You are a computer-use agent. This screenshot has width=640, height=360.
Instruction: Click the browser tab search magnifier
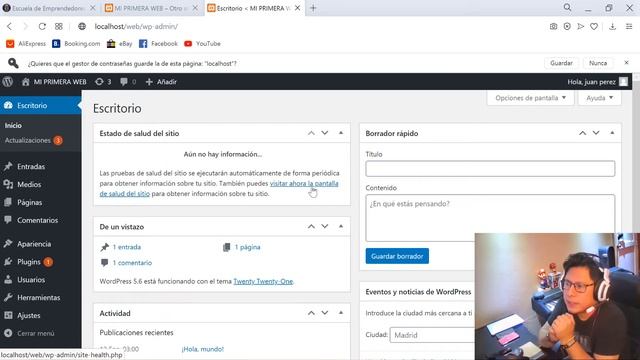tap(567, 8)
